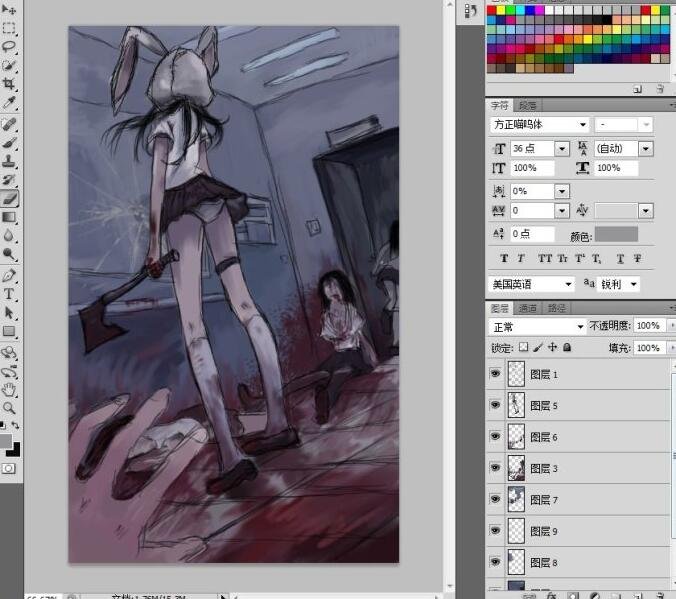
Task: Hide layer 图层 5
Action: pos(495,405)
